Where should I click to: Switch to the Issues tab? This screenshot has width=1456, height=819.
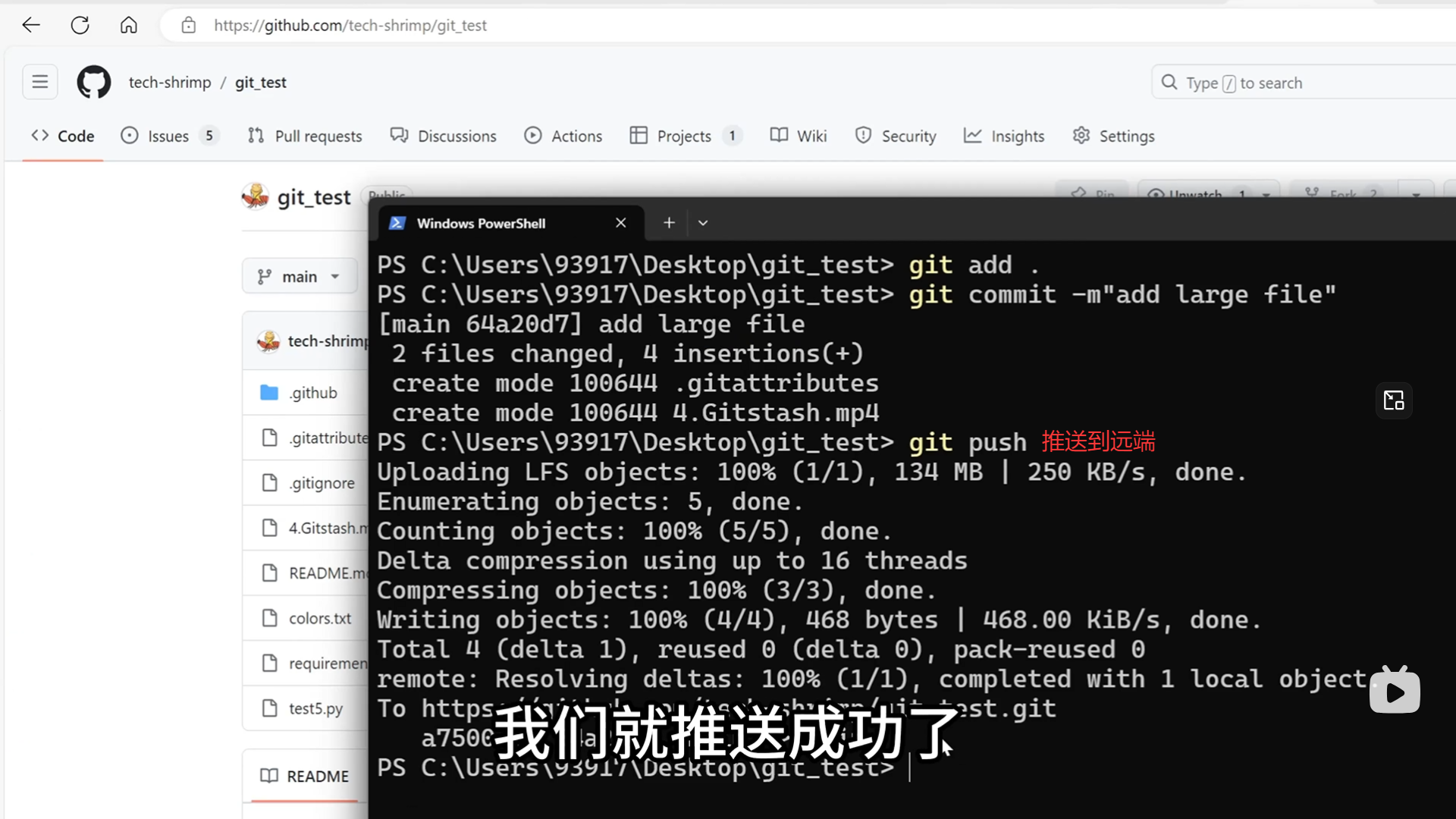point(168,136)
